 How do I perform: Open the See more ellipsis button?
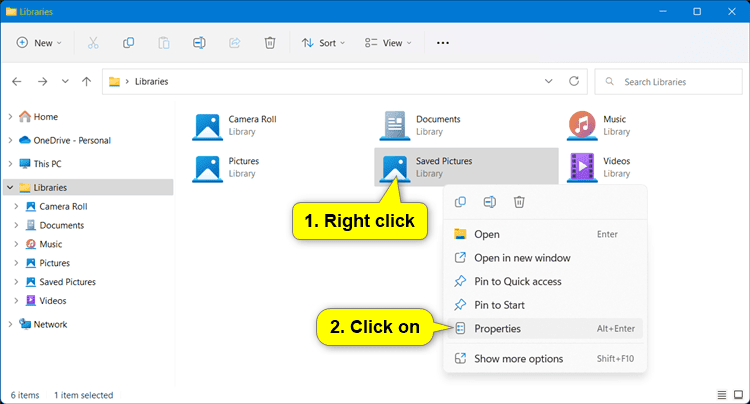click(443, 43)
